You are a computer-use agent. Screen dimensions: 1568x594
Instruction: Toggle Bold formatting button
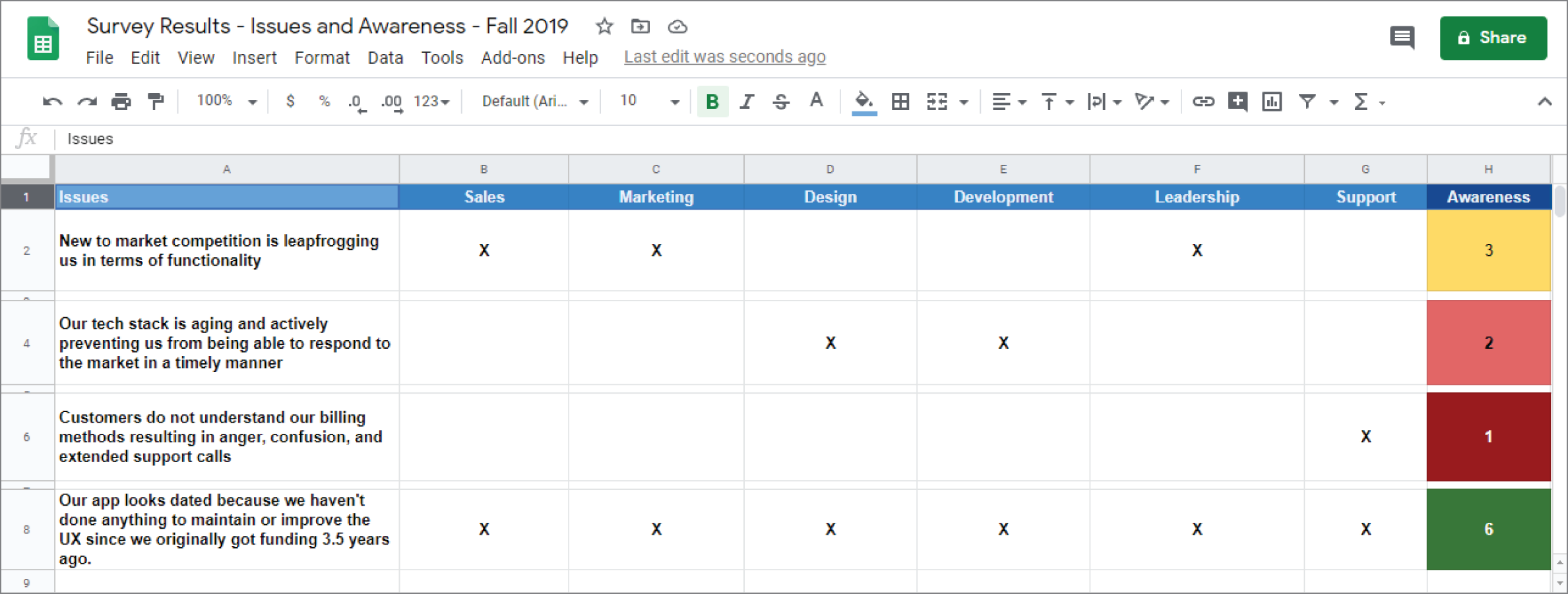point(712,102)
